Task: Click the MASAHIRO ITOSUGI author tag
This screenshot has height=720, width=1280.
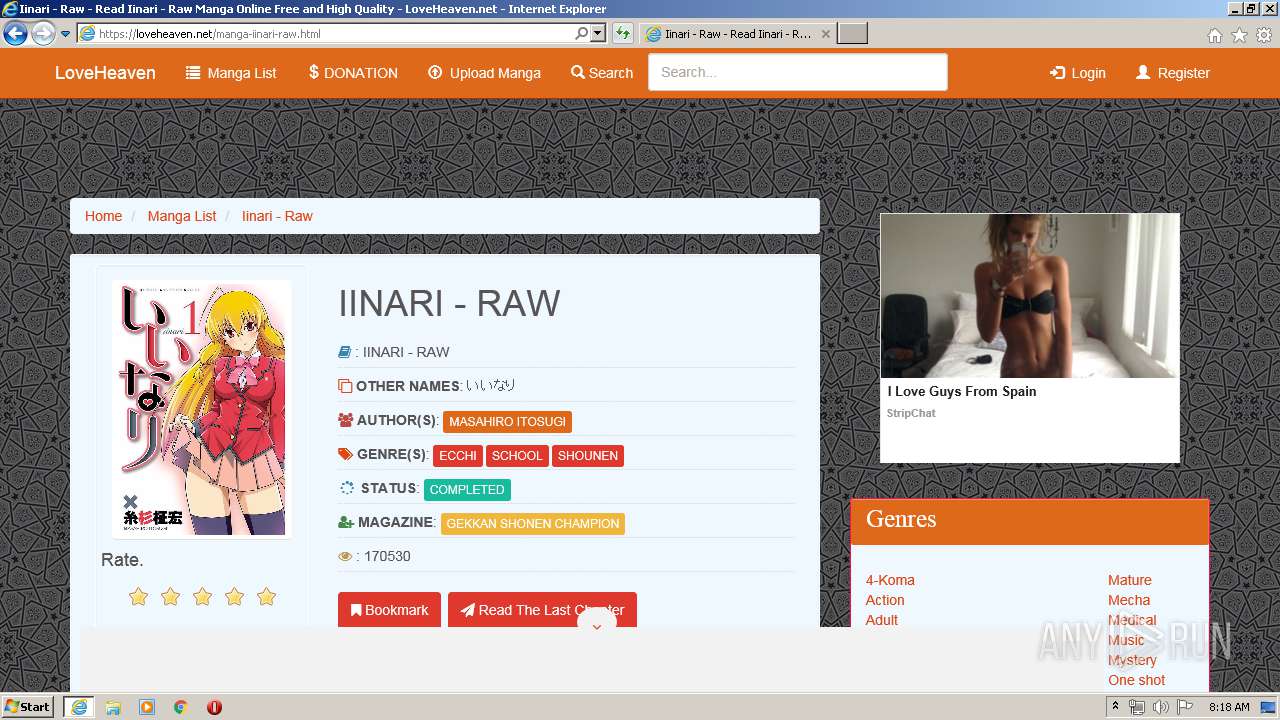Action: pos(507,422)
